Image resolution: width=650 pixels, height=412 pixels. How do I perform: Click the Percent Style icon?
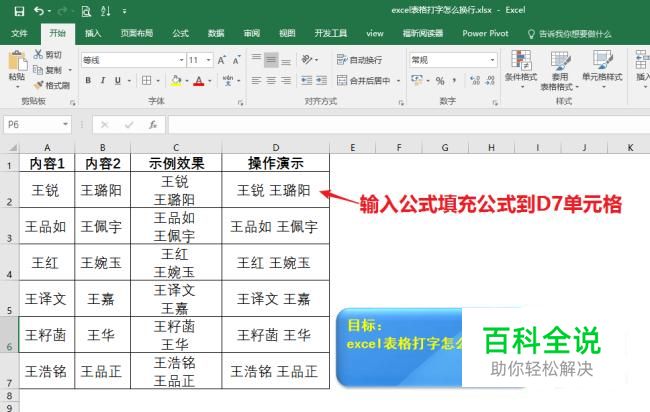click(x=440, y=80)
